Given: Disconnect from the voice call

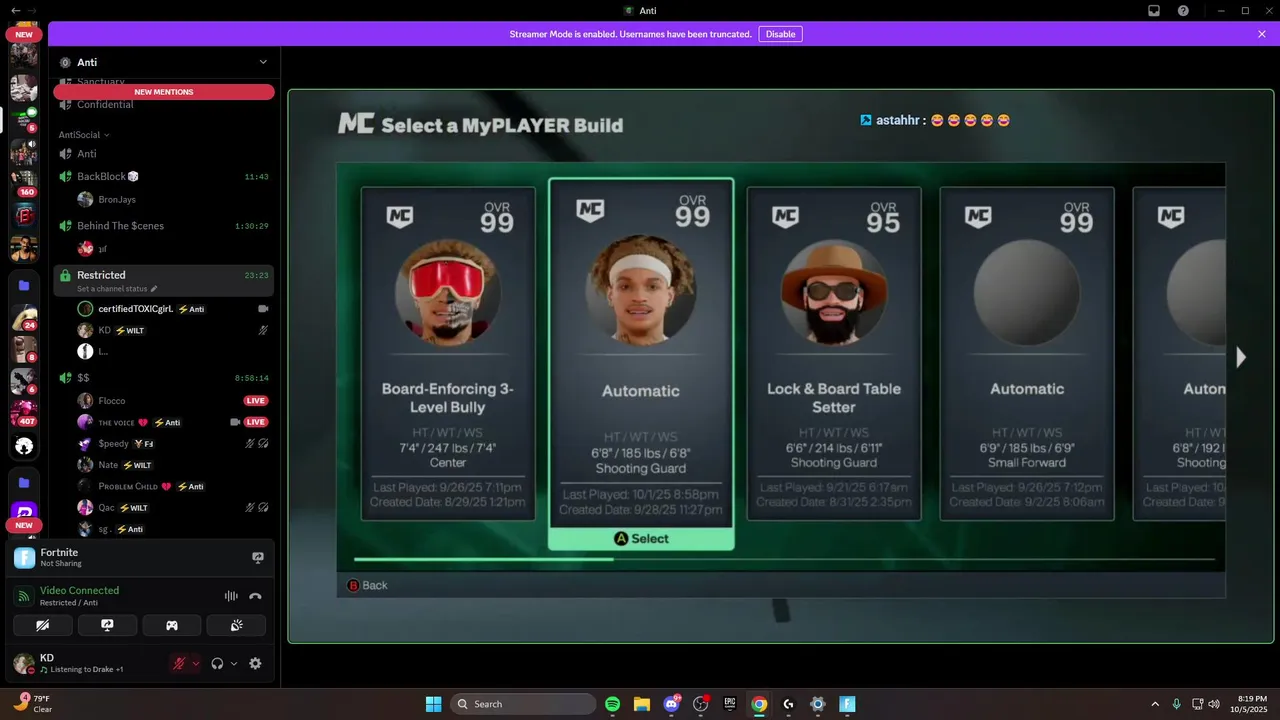Looking at the screenshot, I should tap(255, 596).
